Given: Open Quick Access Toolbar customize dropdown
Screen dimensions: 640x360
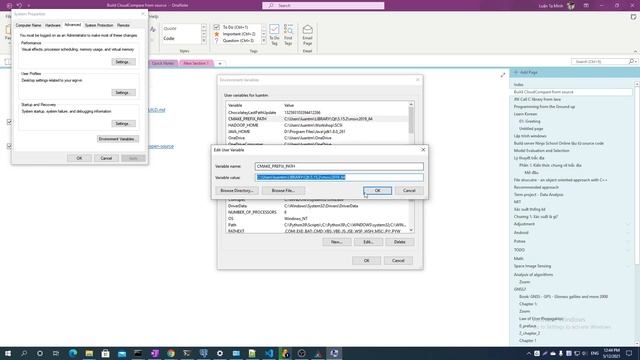Looking at the screenshot, I should tap(29, 6).
